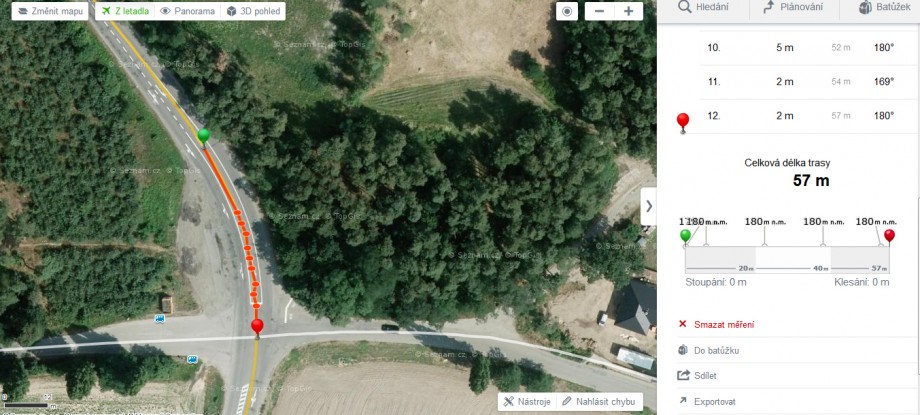This screenshot has width=920, height=415.
Task: Open the Změnit mapu dropdown
Action: pos(50,11)
